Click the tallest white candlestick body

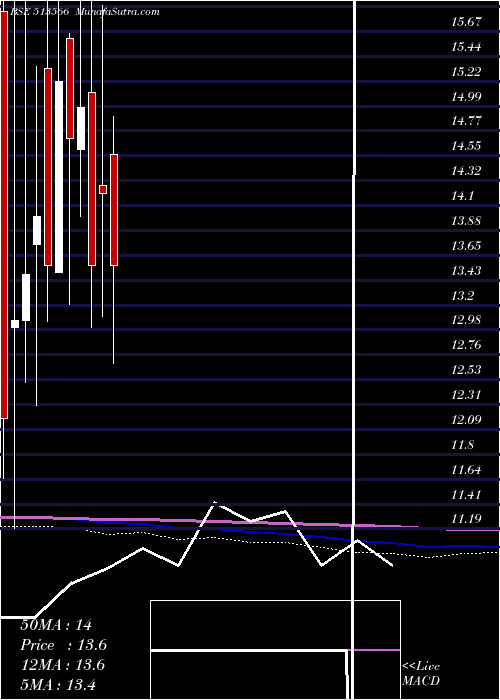coord(59,177)
